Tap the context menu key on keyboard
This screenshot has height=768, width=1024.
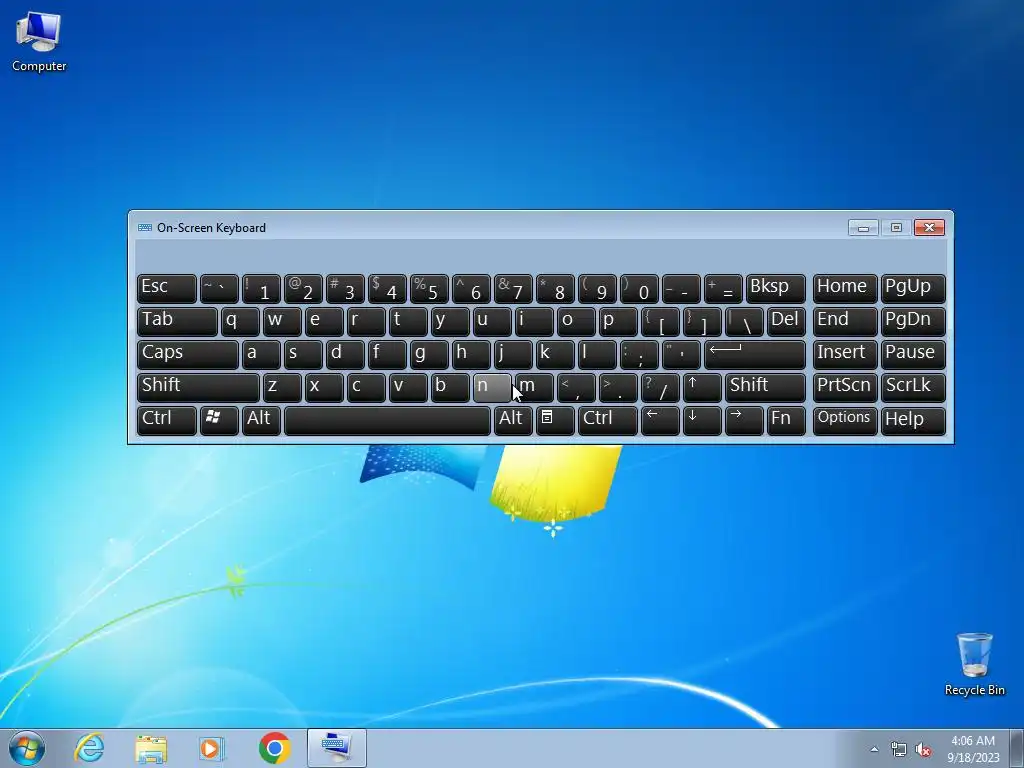554,421
